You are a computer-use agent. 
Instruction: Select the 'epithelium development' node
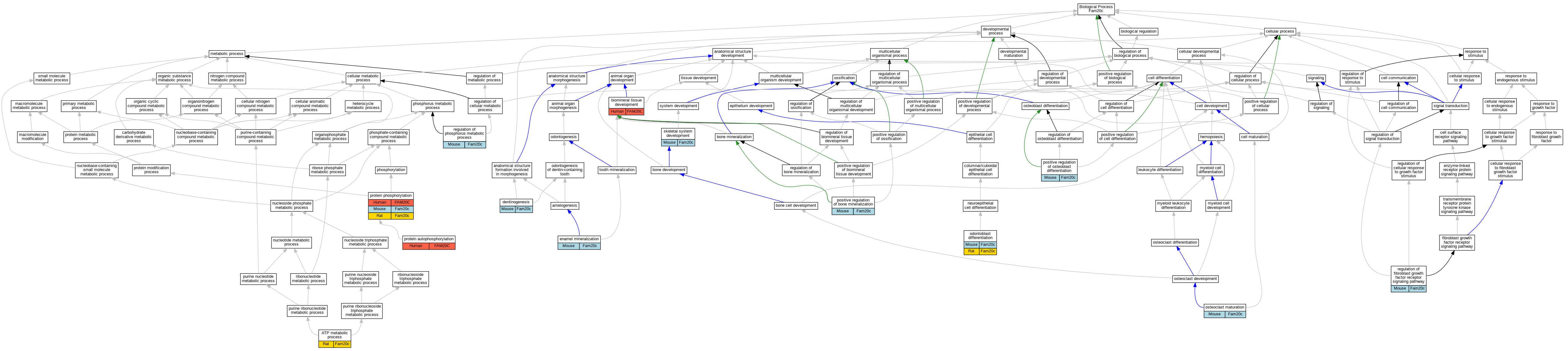tap(751, 106)
